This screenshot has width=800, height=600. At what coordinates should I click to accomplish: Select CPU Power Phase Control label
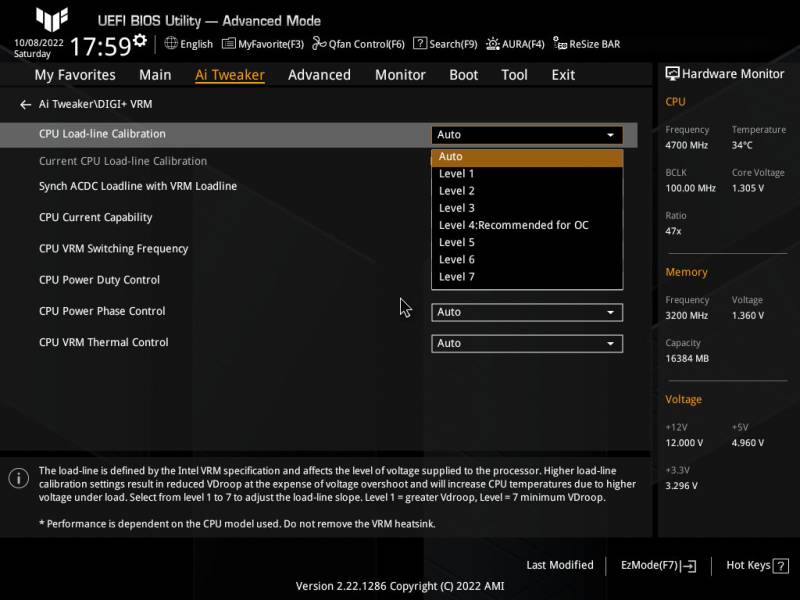pyautogui.click(x=102, y=311)
